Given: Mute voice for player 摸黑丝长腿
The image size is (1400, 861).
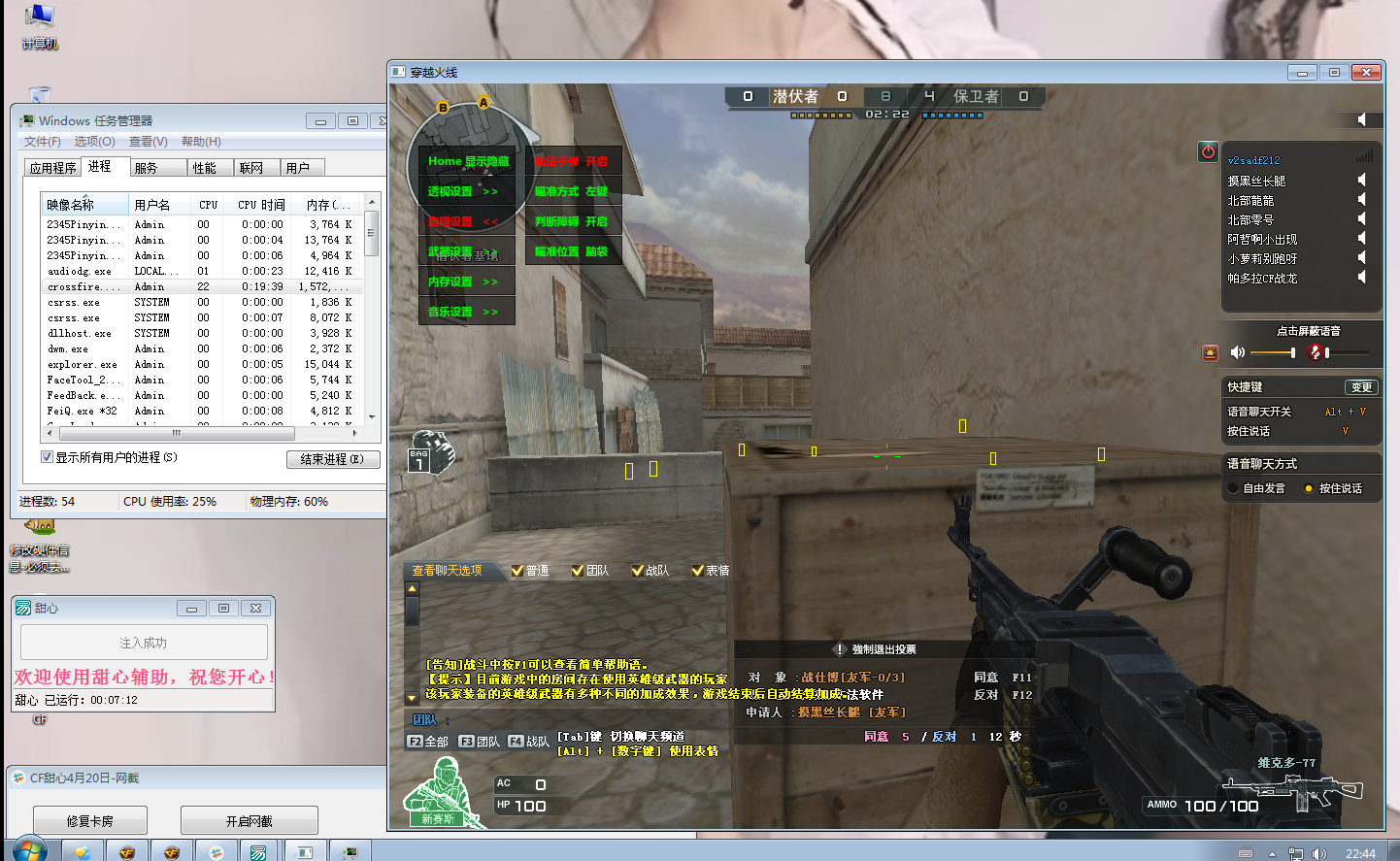Looking at the screenshot, I should tap(1361, 180).
